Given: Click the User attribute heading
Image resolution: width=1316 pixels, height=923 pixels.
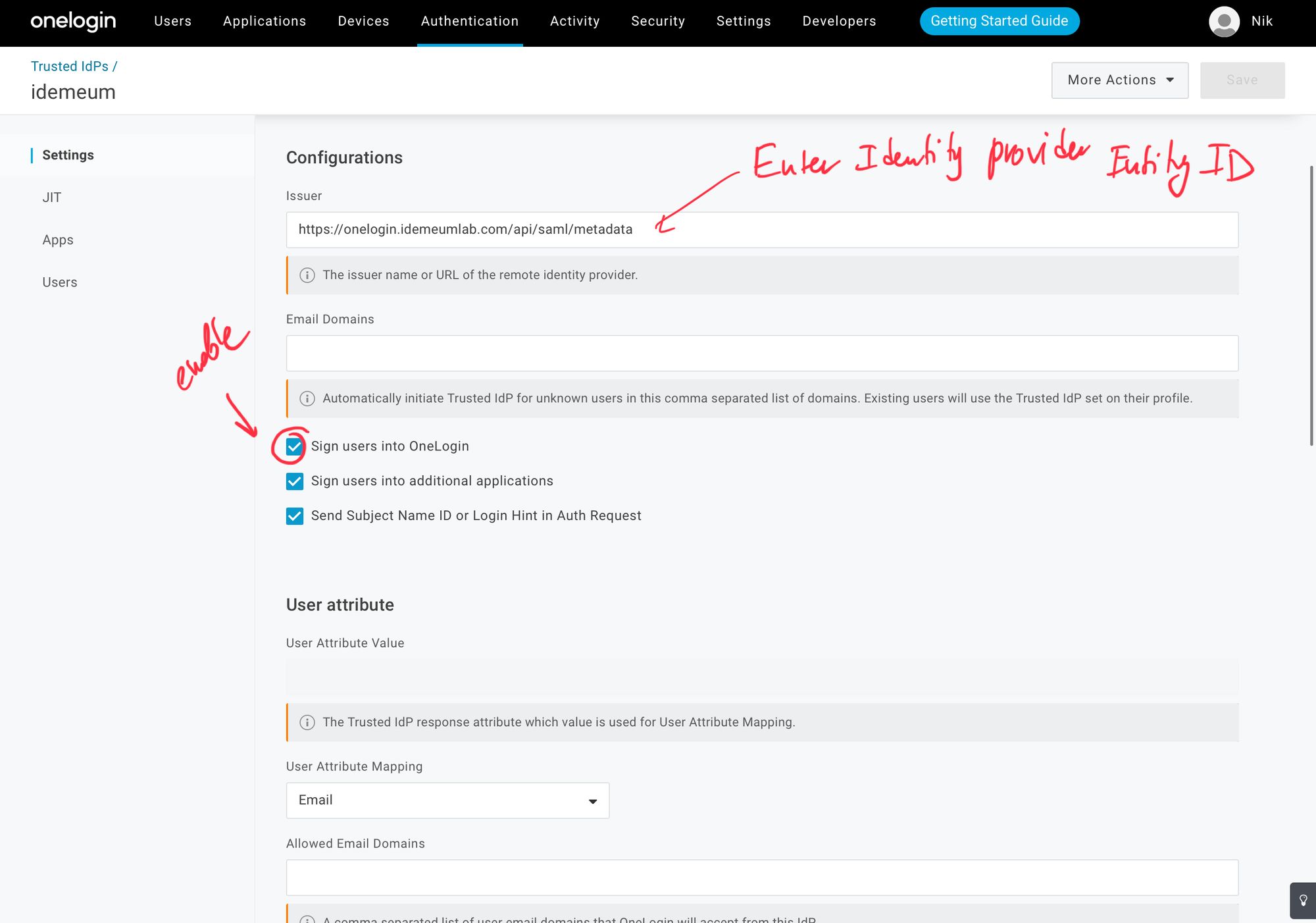Looking at the screenshot, I should 340,605.
